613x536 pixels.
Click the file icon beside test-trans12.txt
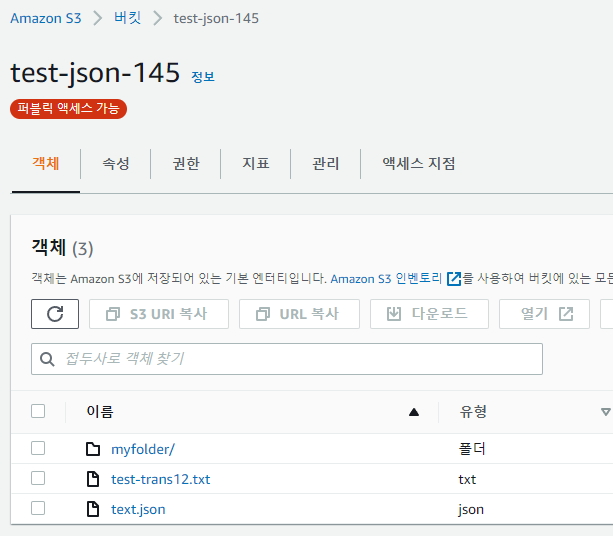[x=93, y=479]
